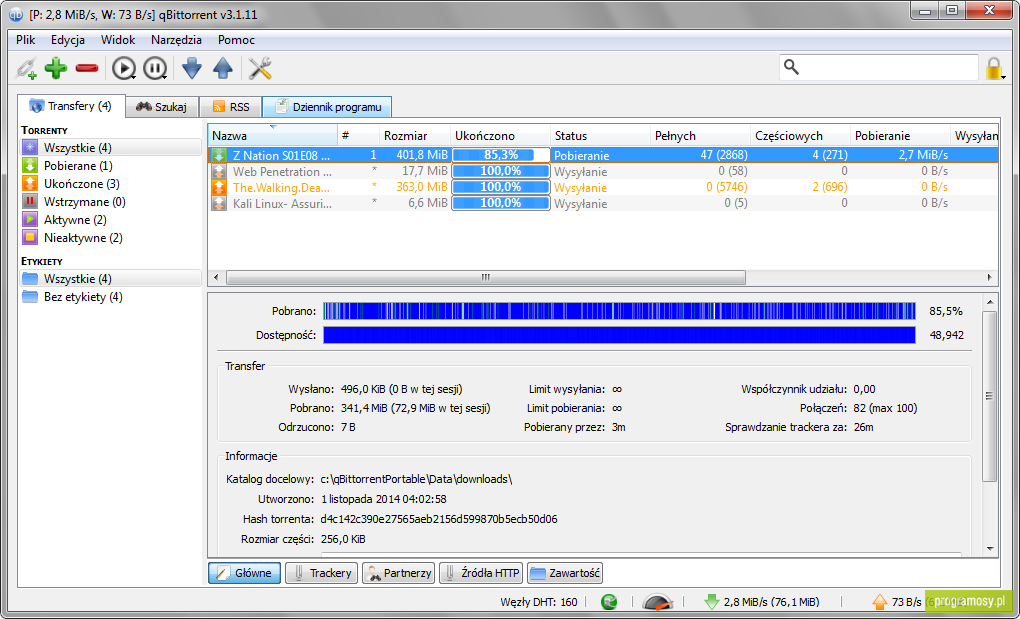Click the orange upload arrow in status bar
The height and width of the screenshot is (619, 1020).
[879, 602]
